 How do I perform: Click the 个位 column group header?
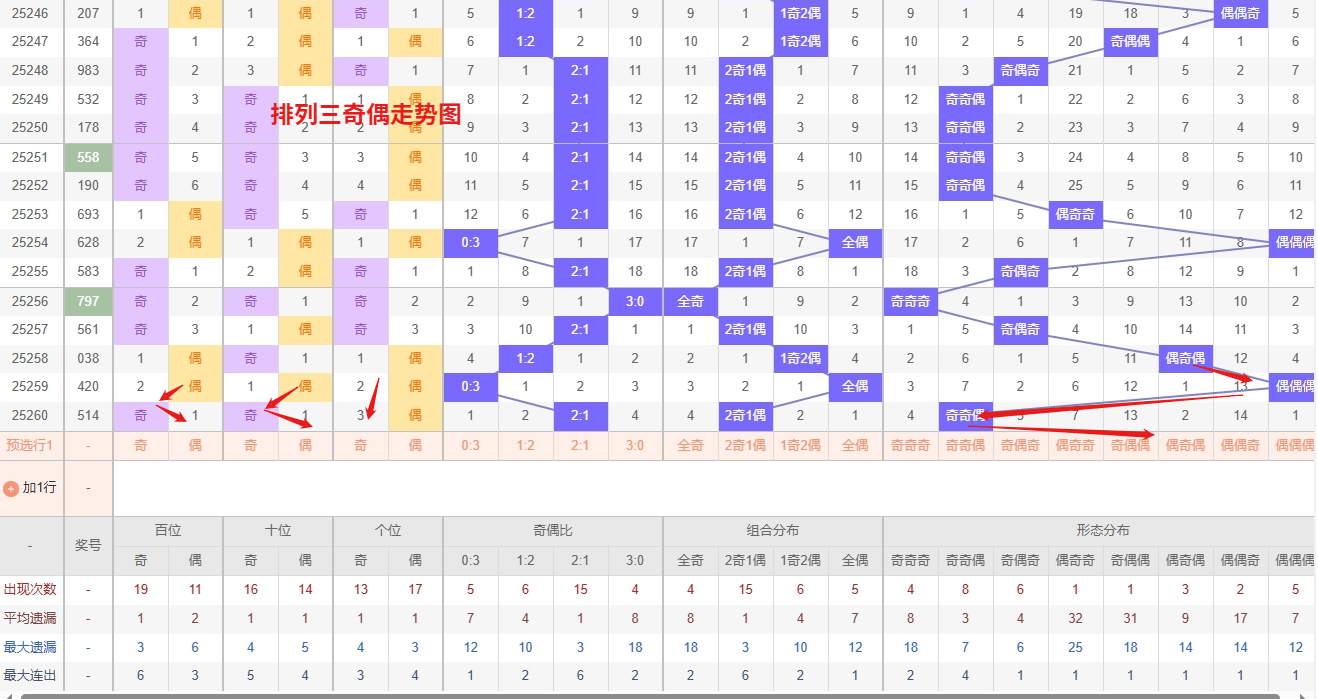388,531
